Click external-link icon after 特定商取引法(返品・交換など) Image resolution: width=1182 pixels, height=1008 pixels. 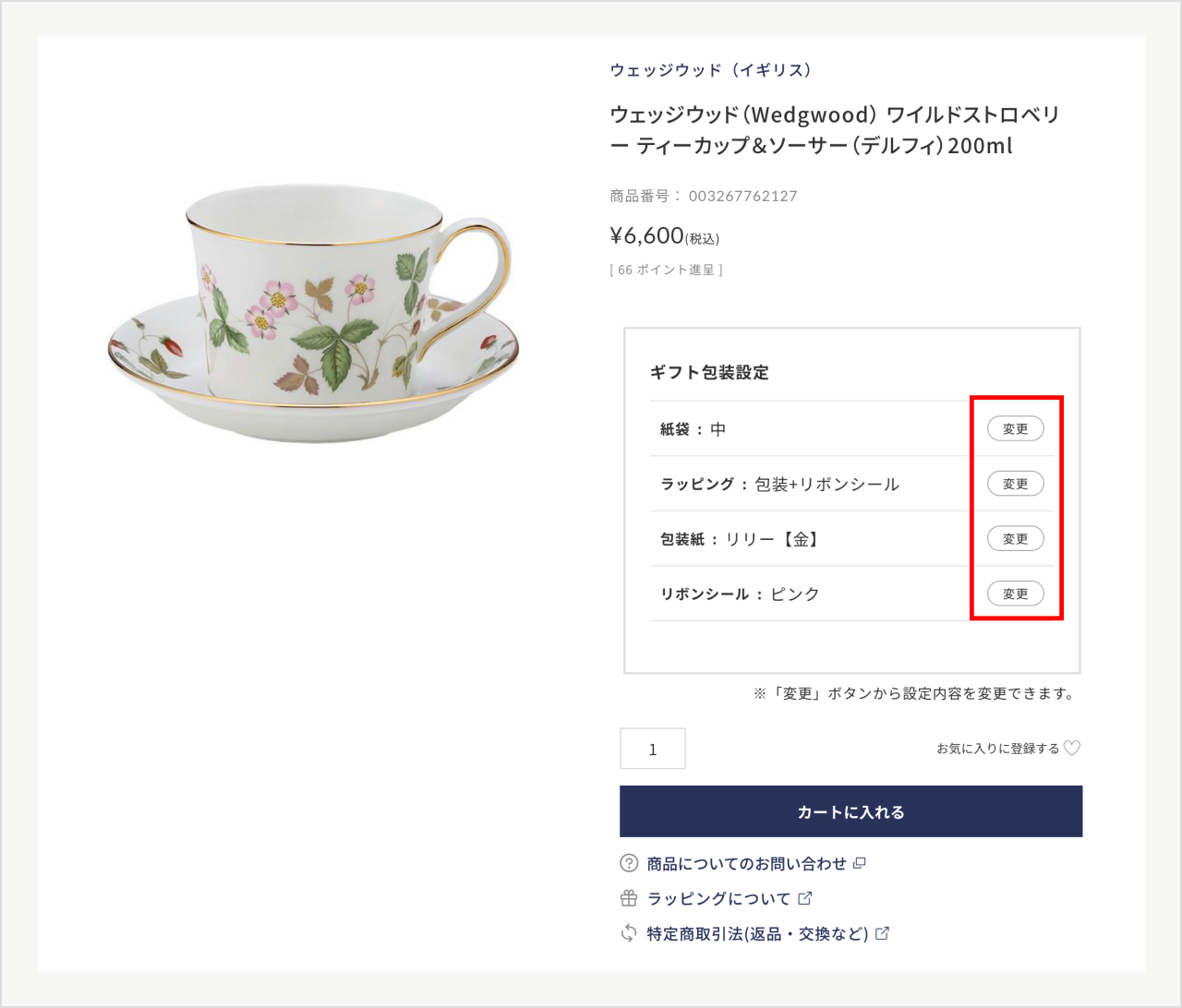882,933
